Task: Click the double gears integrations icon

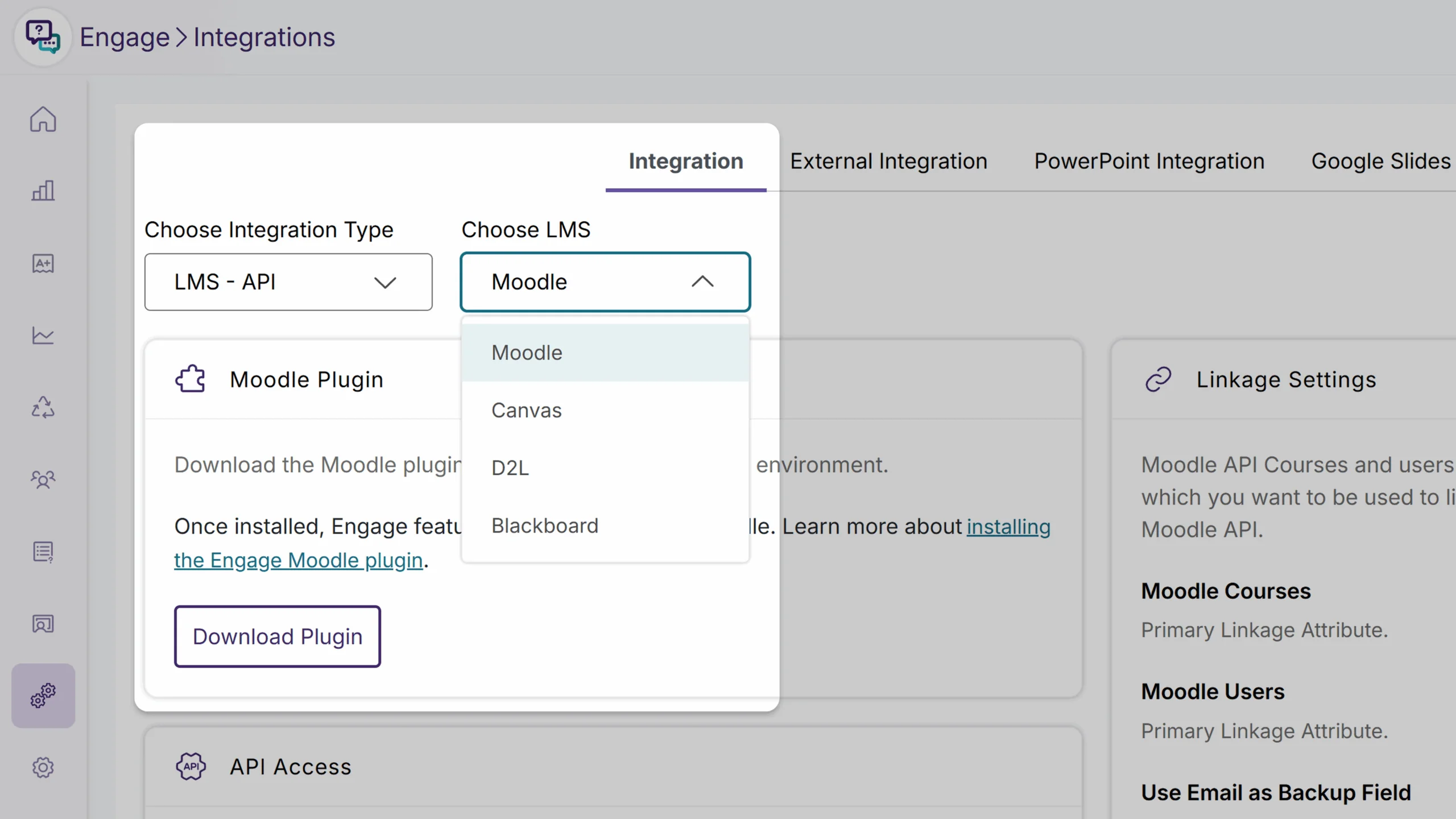Action: coord(43,695)
